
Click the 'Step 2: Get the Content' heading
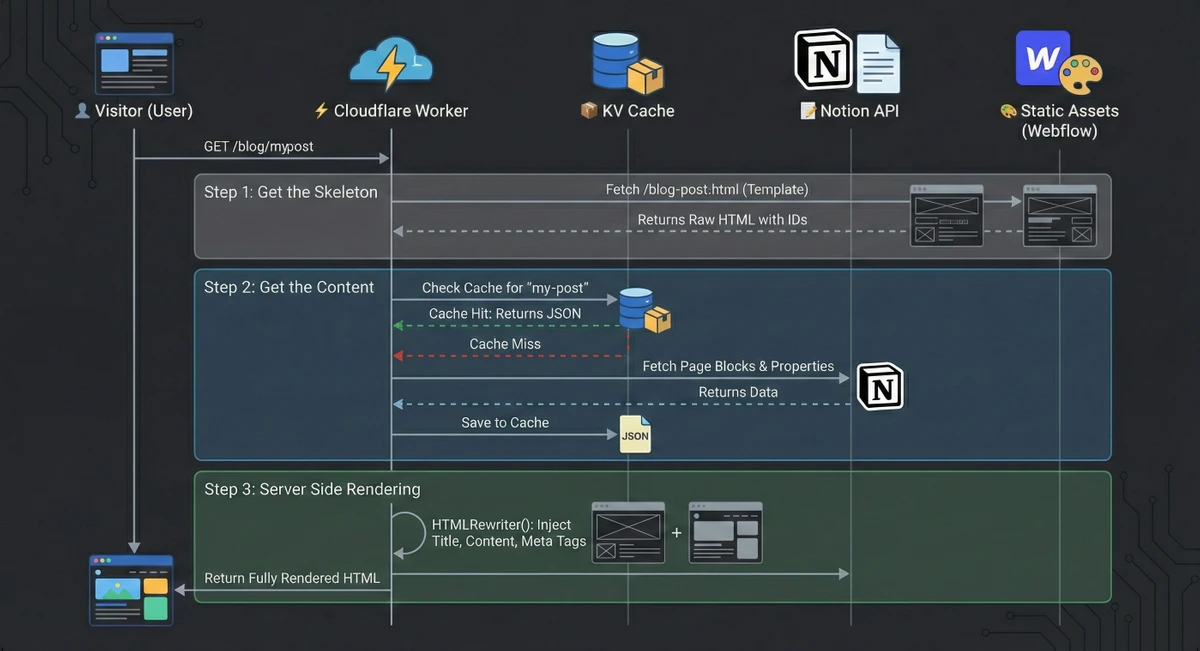click(289, 287)
